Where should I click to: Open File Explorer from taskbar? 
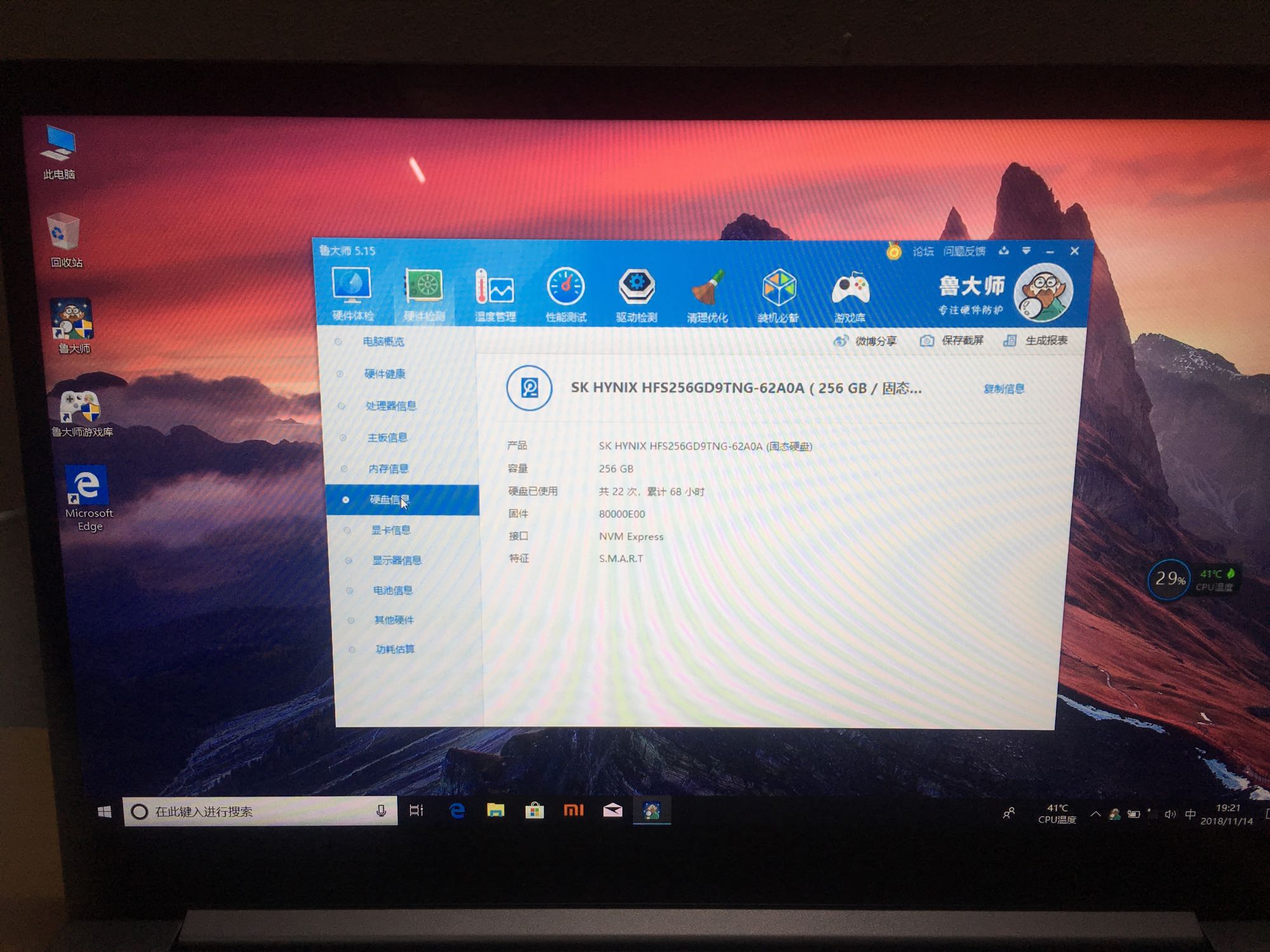tap(495, 810)
